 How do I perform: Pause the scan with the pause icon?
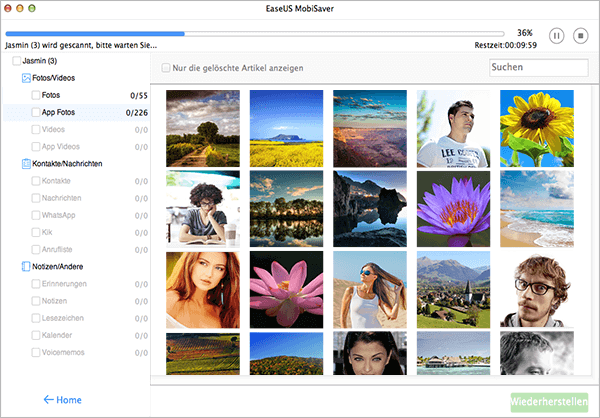point(556,36)
